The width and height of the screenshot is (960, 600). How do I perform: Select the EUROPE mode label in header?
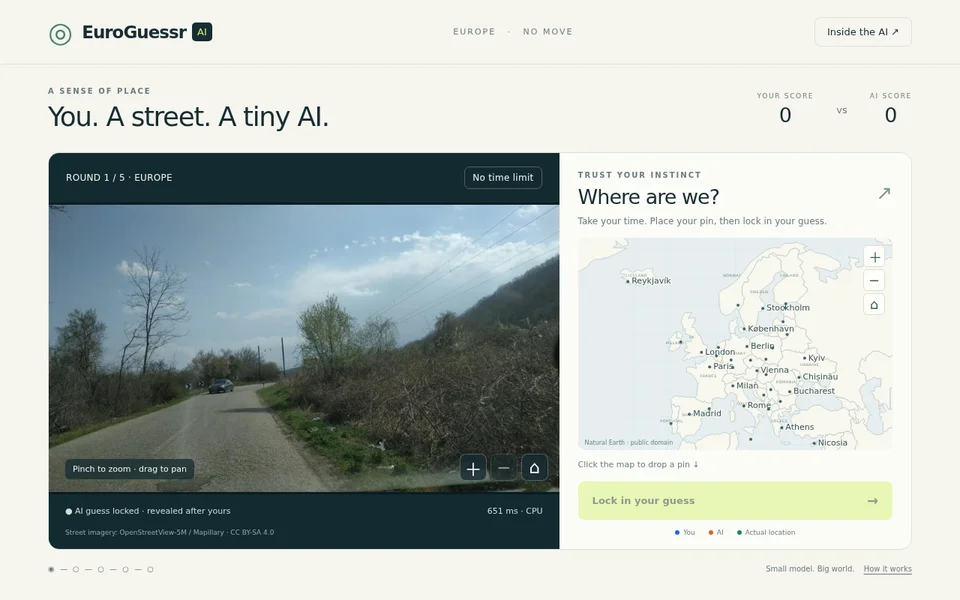coord(474,32)
